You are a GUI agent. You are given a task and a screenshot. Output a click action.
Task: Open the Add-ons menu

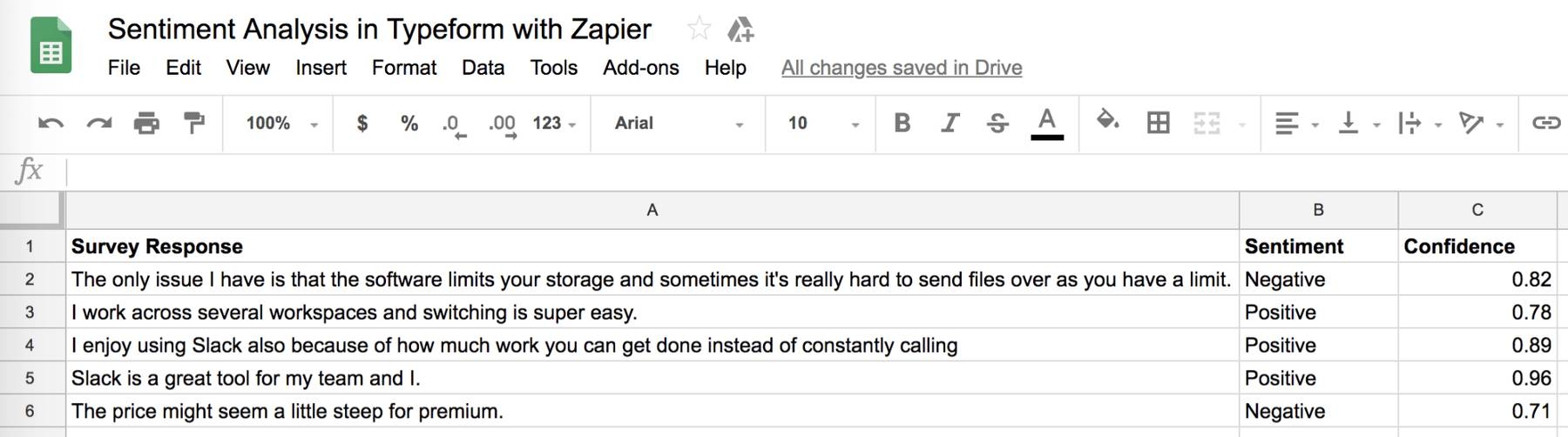click(640, 68)
